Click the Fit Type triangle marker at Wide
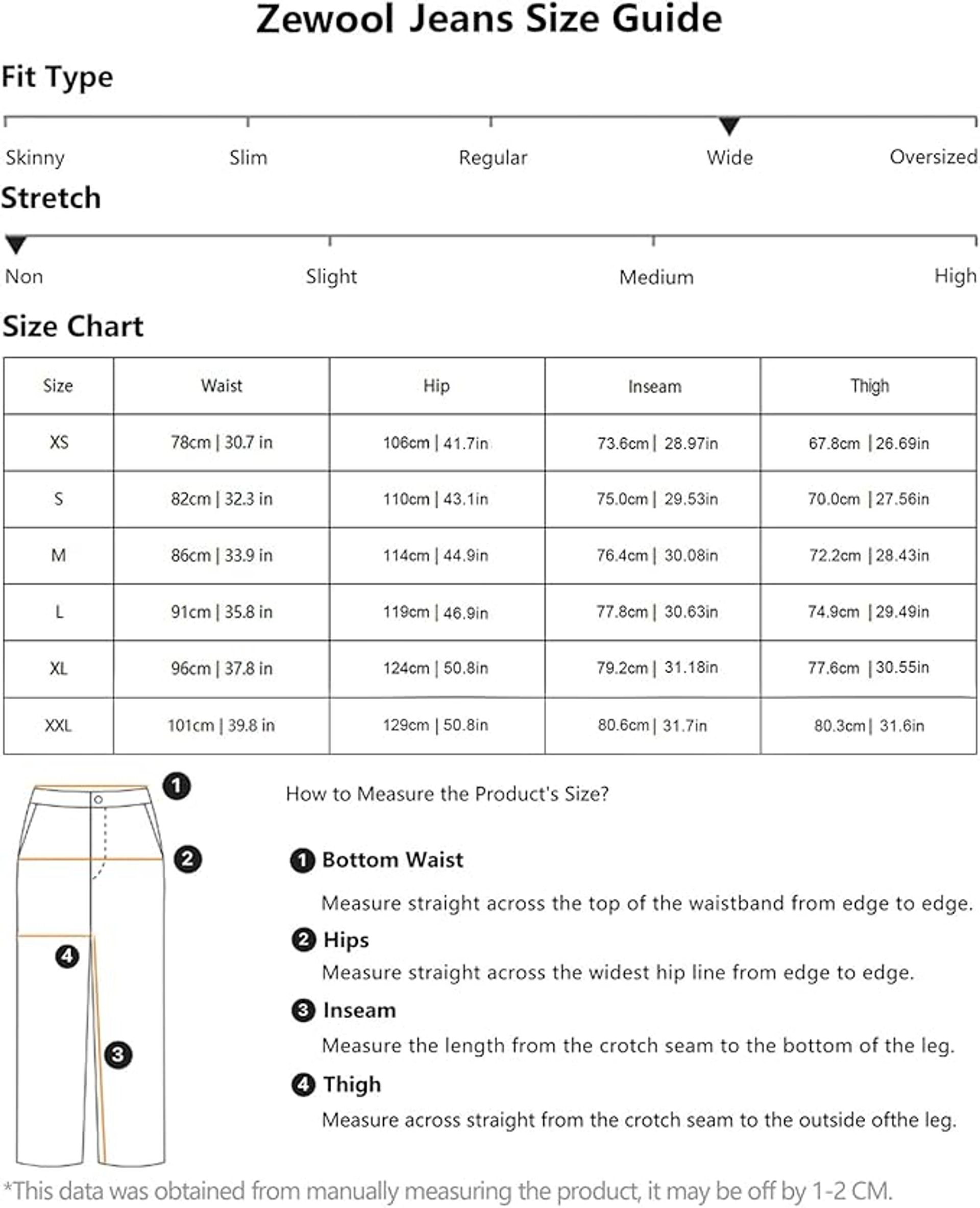 coord(729,126)
